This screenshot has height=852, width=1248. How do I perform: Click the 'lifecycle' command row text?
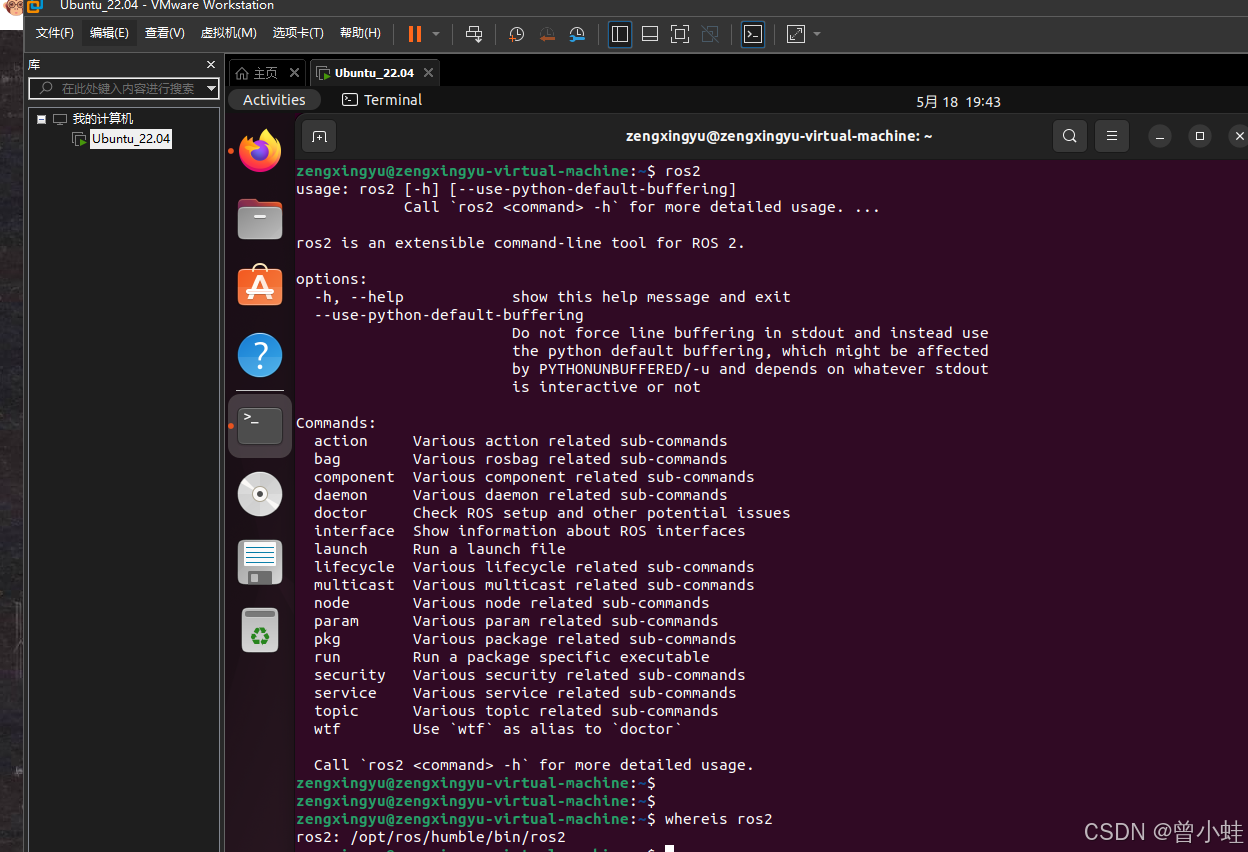click(x=534, y=567)
